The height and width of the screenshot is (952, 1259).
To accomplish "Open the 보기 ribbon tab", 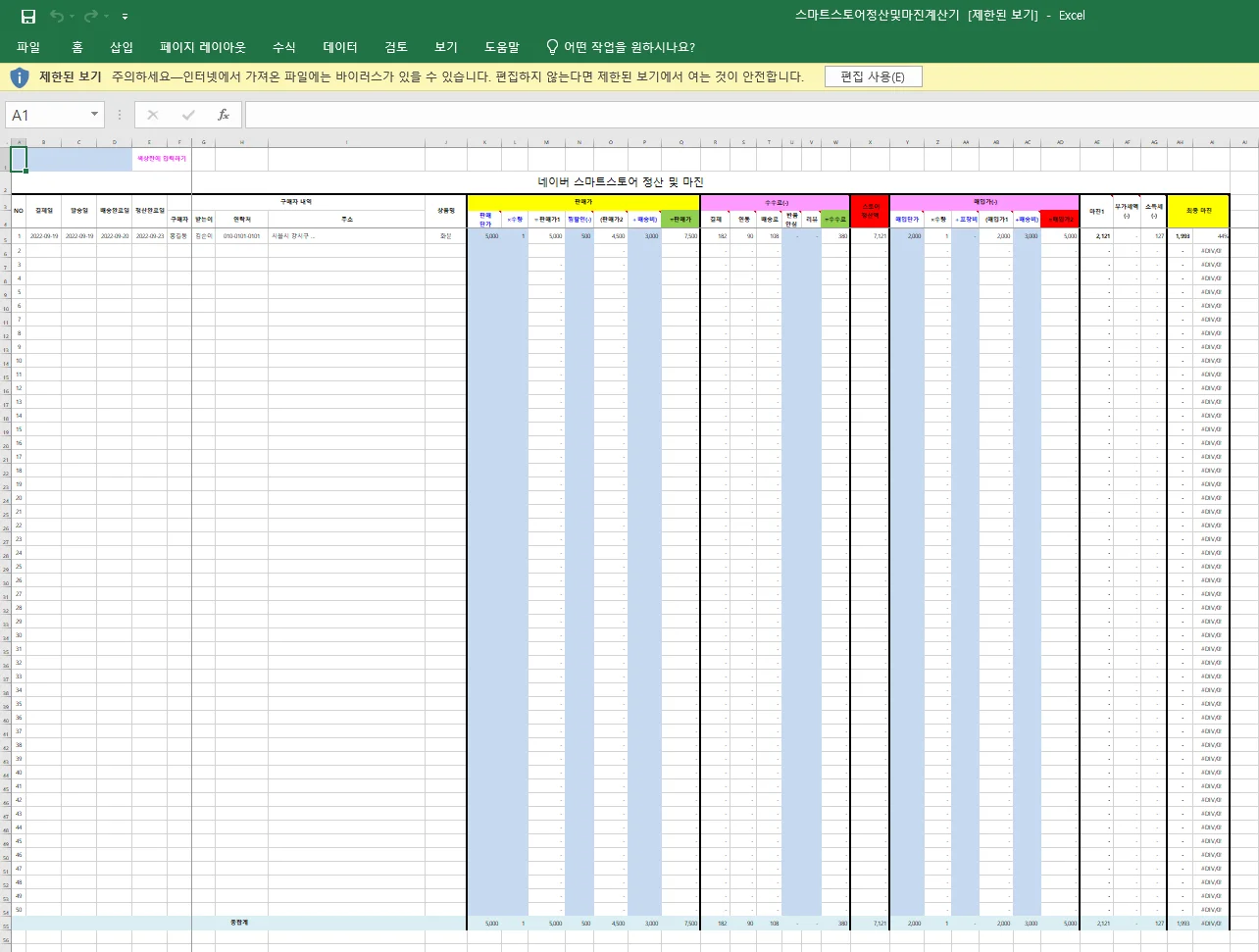I will pyautogui.click(x=446, y=47).
